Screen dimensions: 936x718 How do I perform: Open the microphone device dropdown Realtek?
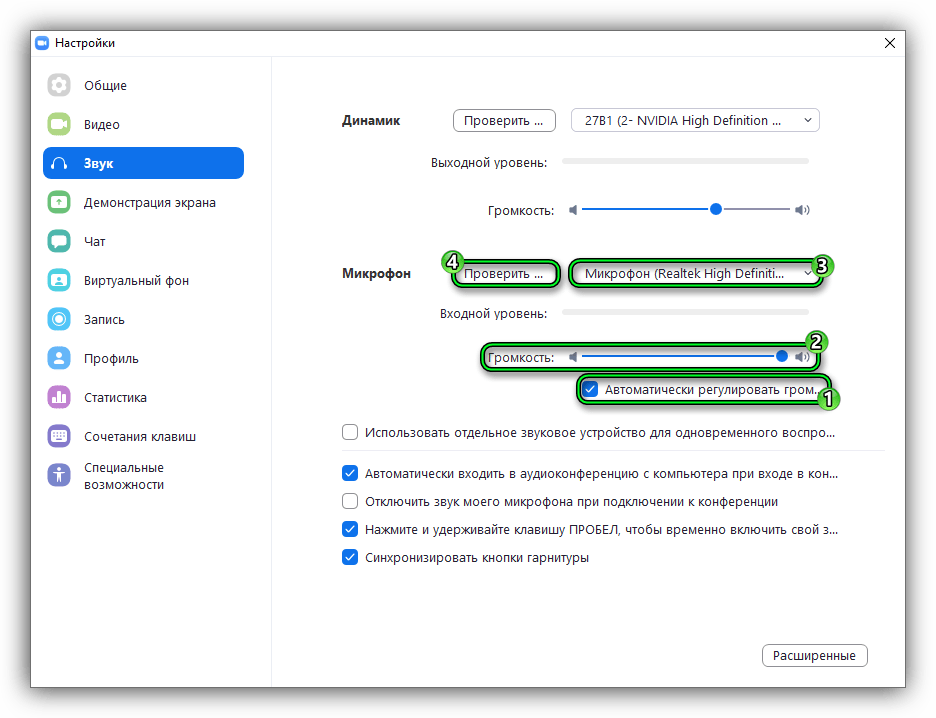[x=695, y=273]
